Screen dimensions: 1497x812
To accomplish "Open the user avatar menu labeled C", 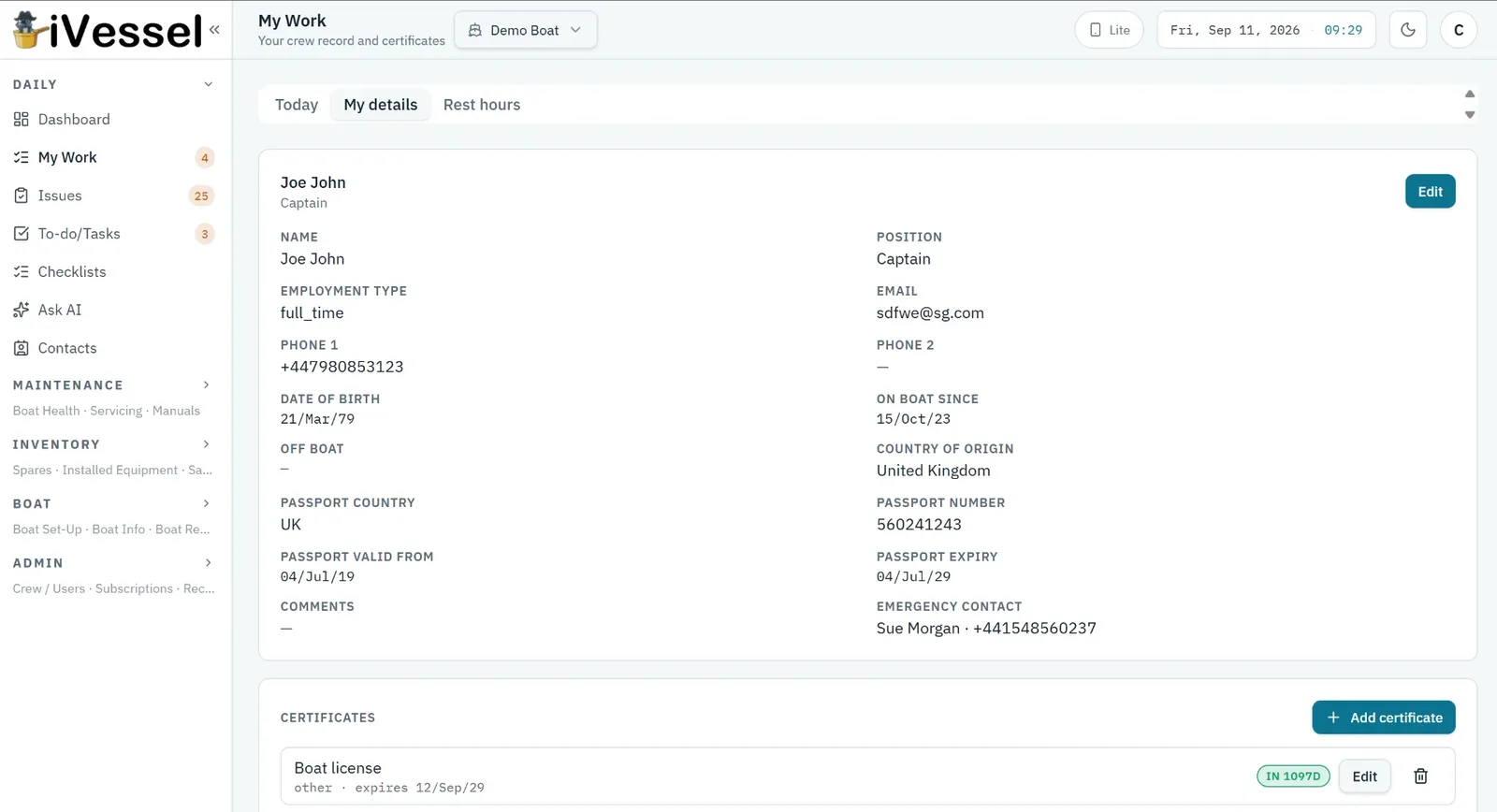I will tap(1459, 30).
